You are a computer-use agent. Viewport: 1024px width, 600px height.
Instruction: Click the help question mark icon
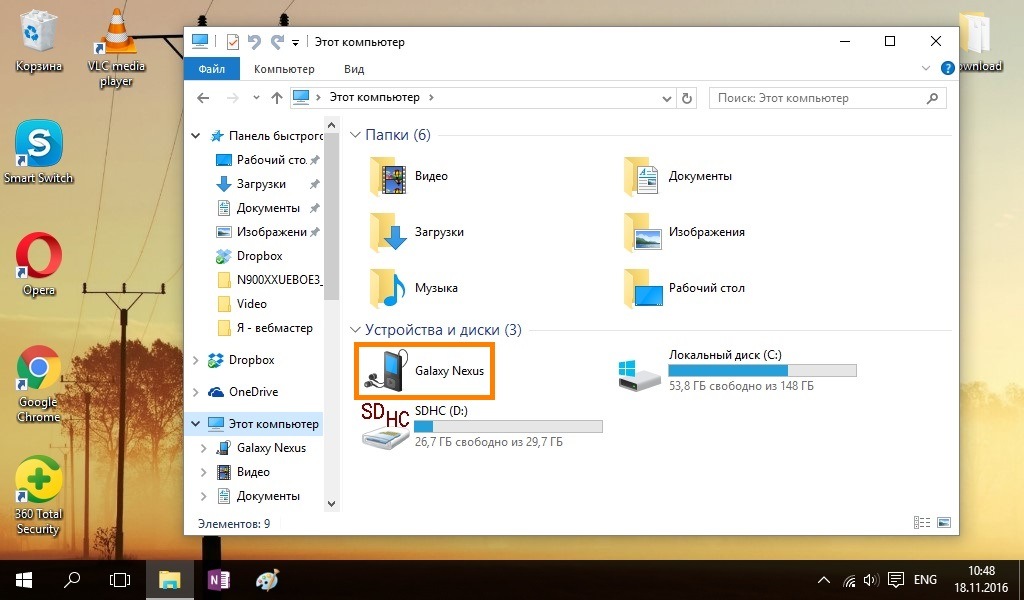coord(947,69)
